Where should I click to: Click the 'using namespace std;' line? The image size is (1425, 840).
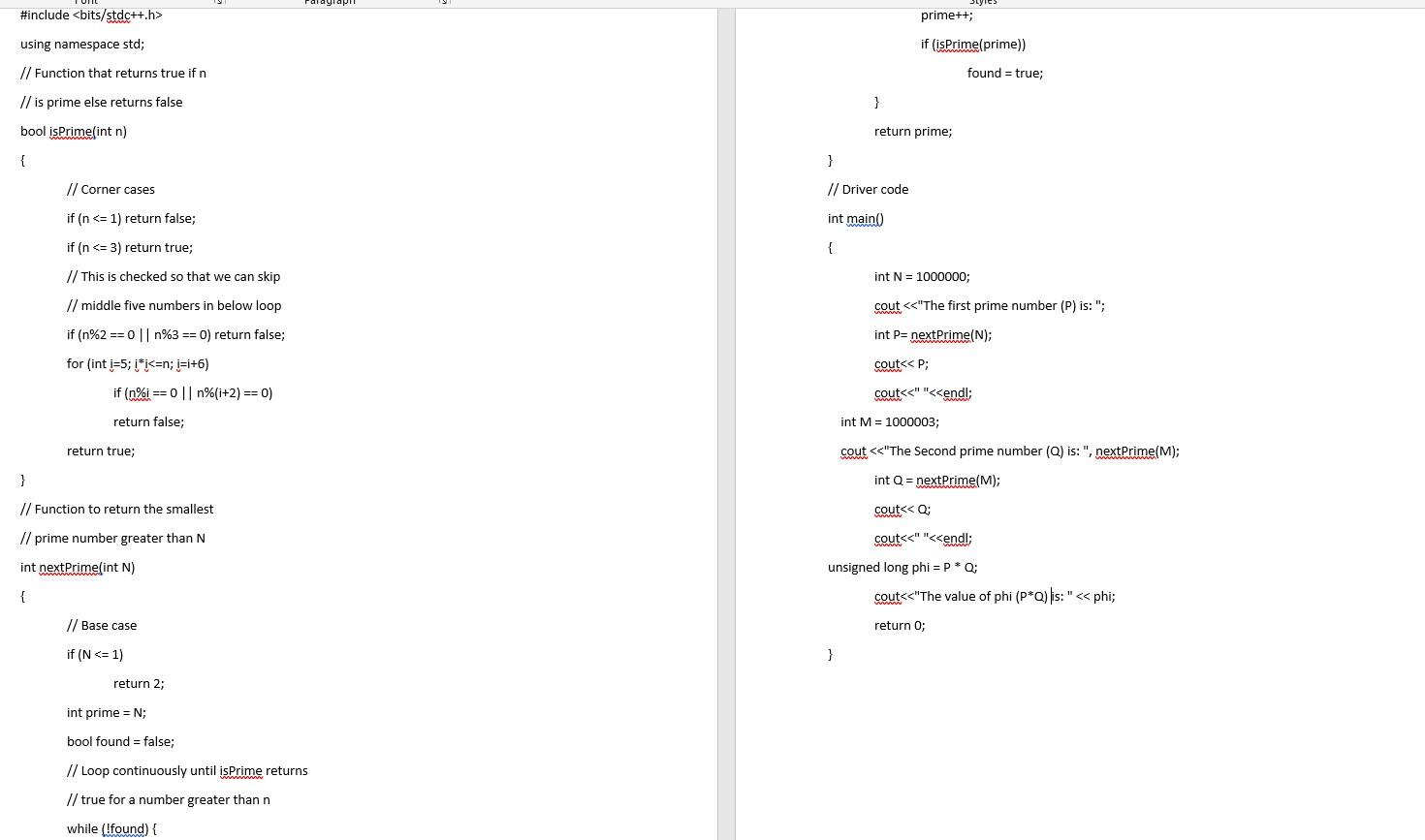[x=82, y=44]
